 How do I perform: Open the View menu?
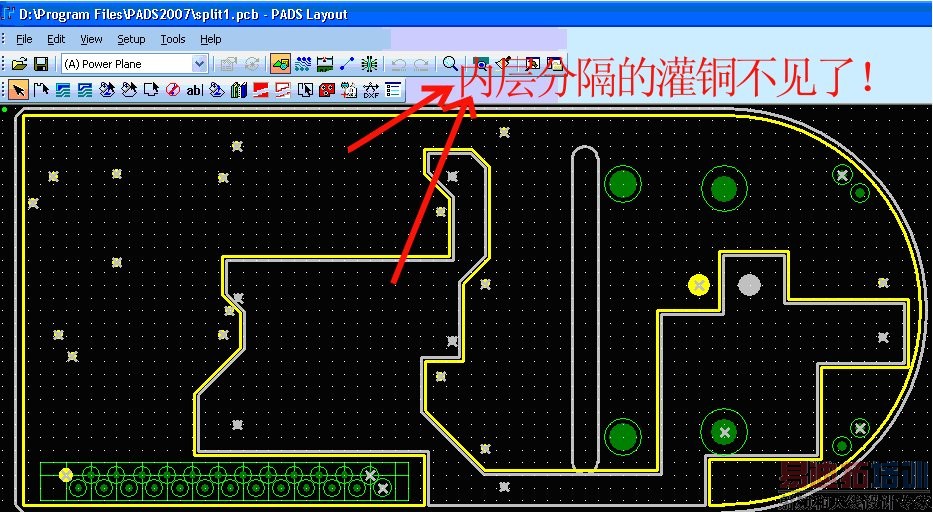click(91, 39)
